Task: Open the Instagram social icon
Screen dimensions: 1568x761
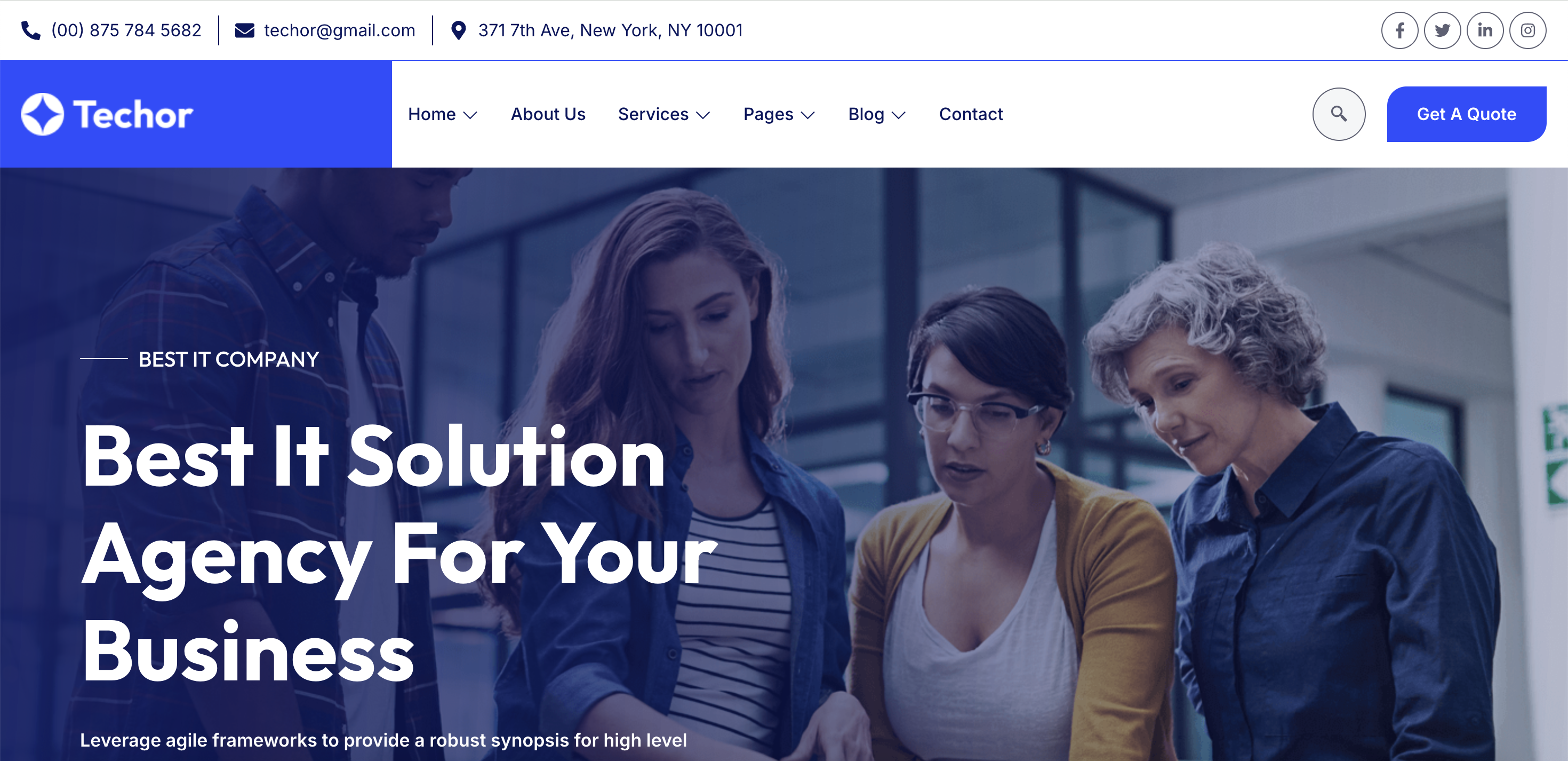Action: (1527, 30)
